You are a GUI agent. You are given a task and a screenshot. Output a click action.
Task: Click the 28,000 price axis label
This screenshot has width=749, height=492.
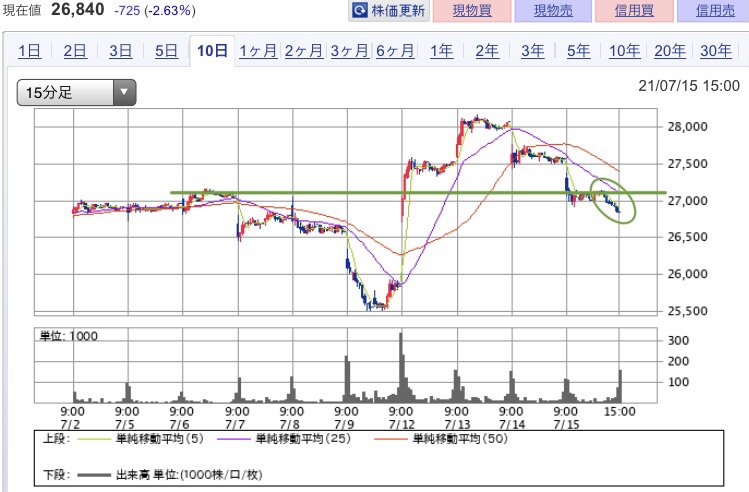[x=687, y=127]
